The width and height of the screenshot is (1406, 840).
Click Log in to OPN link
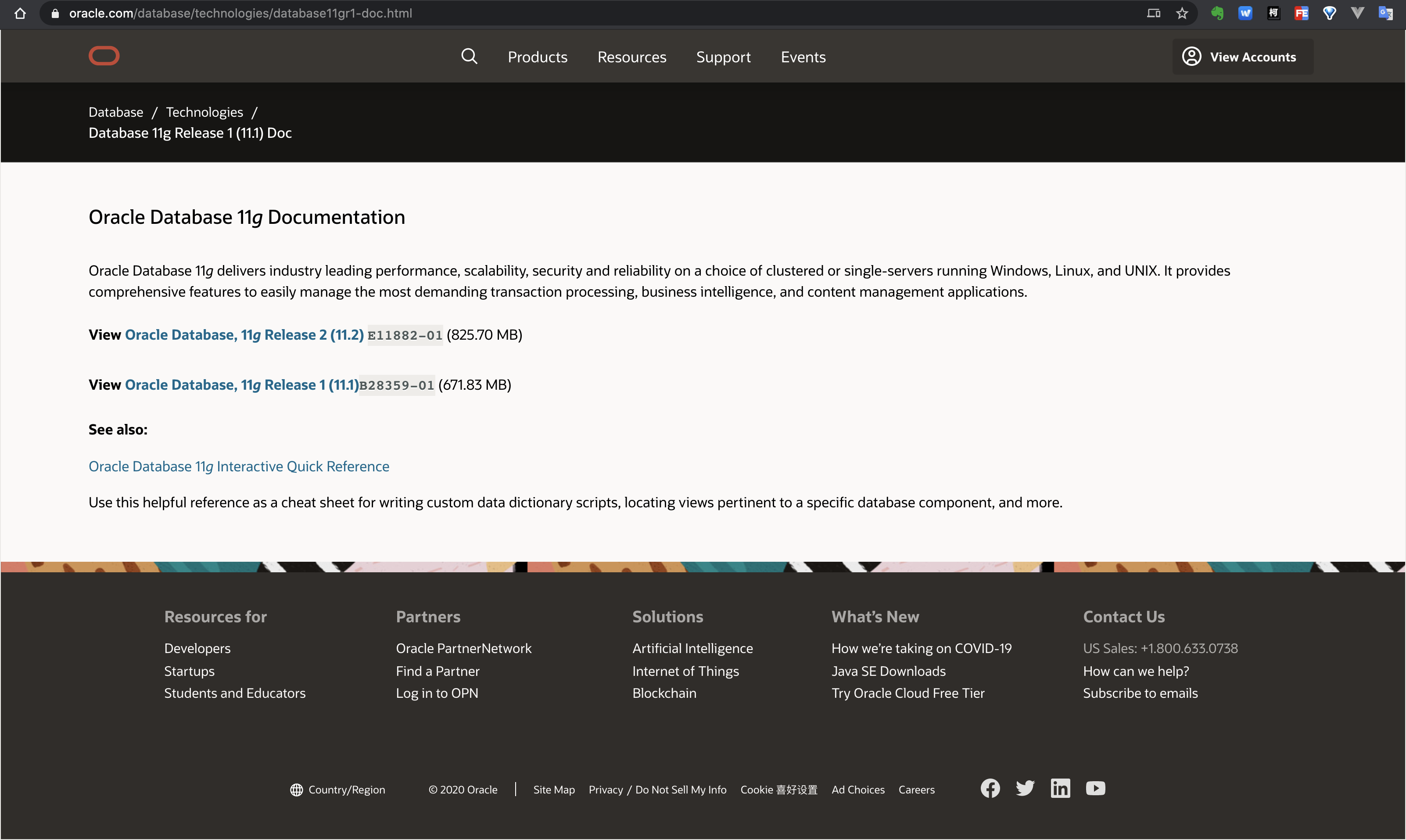tap(437, 693)
